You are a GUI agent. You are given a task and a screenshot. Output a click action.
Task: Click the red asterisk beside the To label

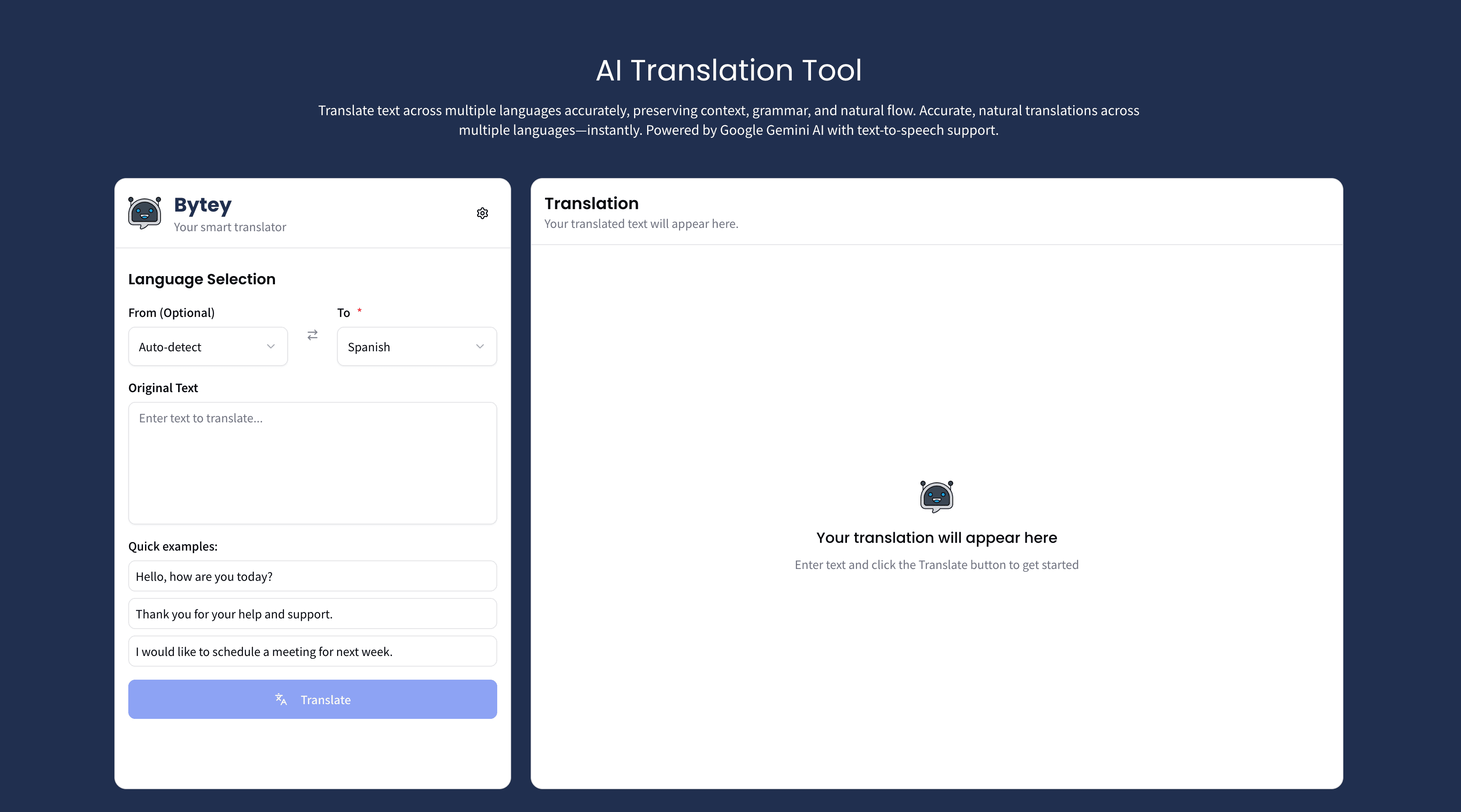tap(360, 311)
